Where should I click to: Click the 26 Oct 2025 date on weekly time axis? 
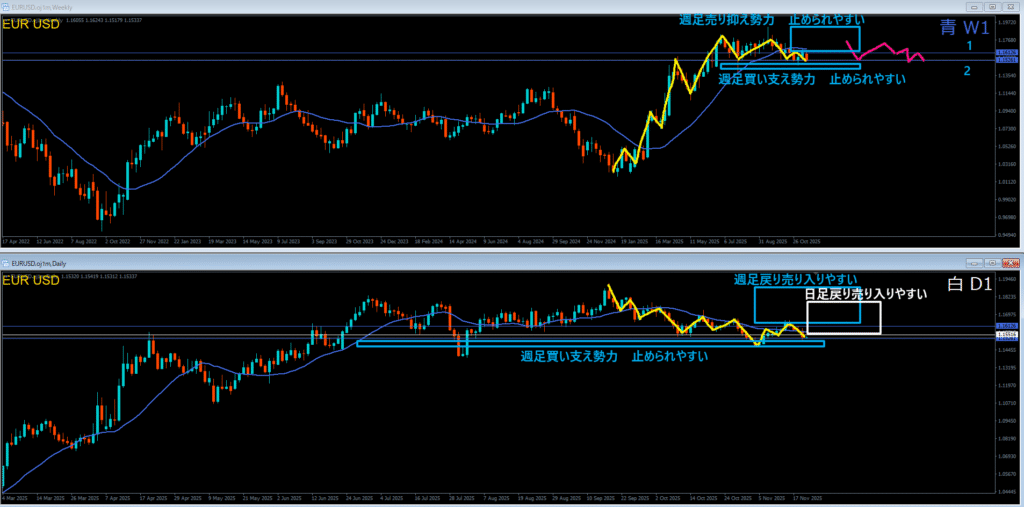(x=806, y=241)
